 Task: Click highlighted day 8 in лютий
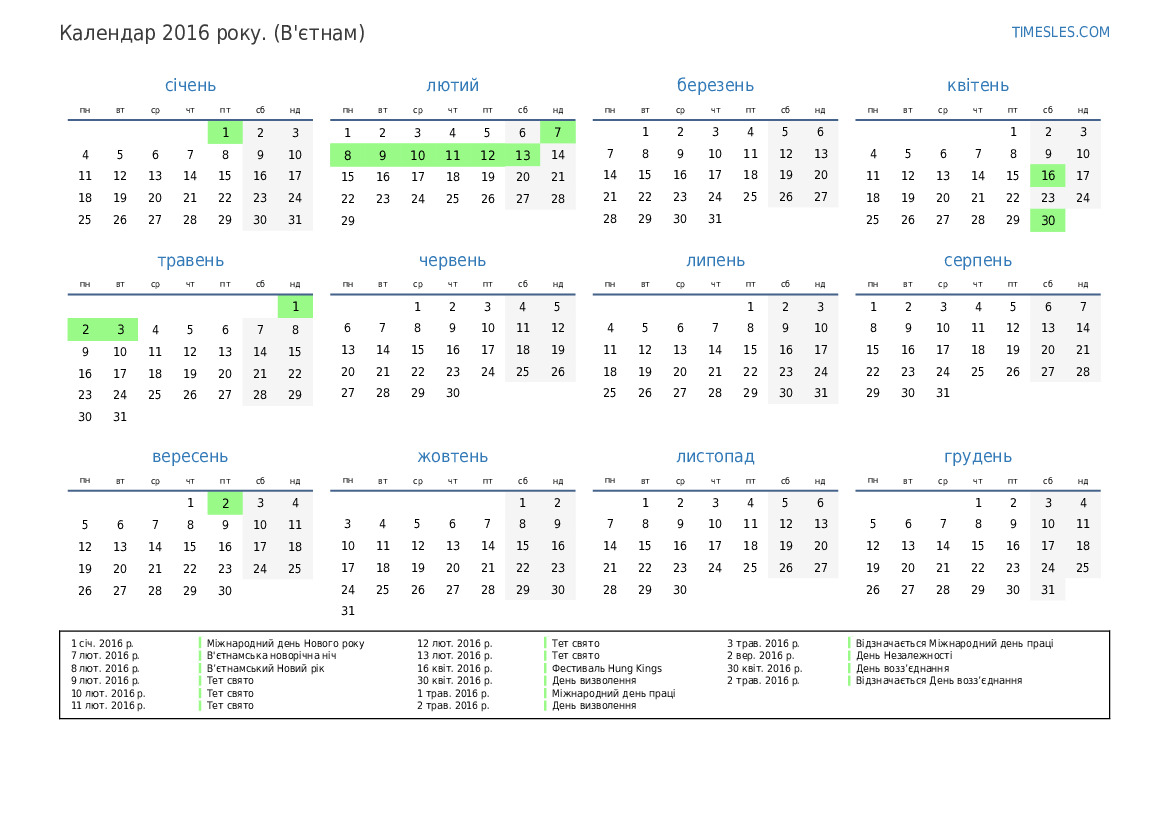[347, 155]
